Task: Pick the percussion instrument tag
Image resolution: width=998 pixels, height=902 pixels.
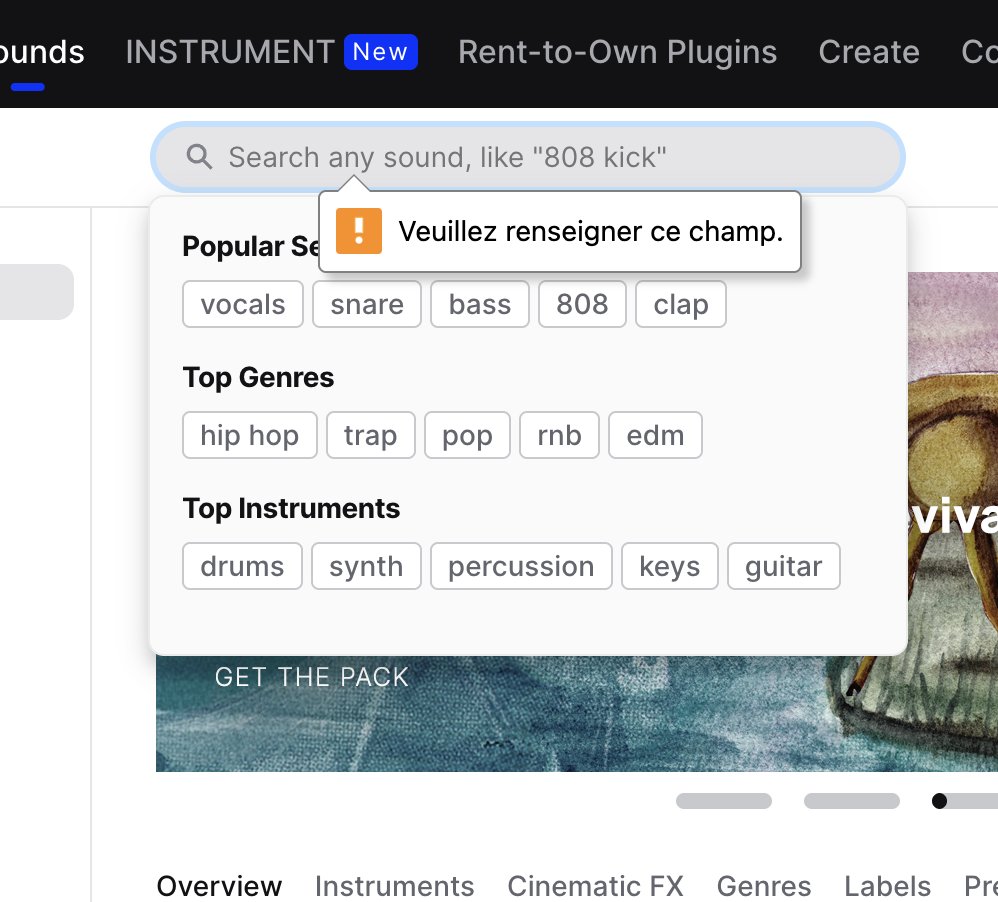Action: click(521, 566)
